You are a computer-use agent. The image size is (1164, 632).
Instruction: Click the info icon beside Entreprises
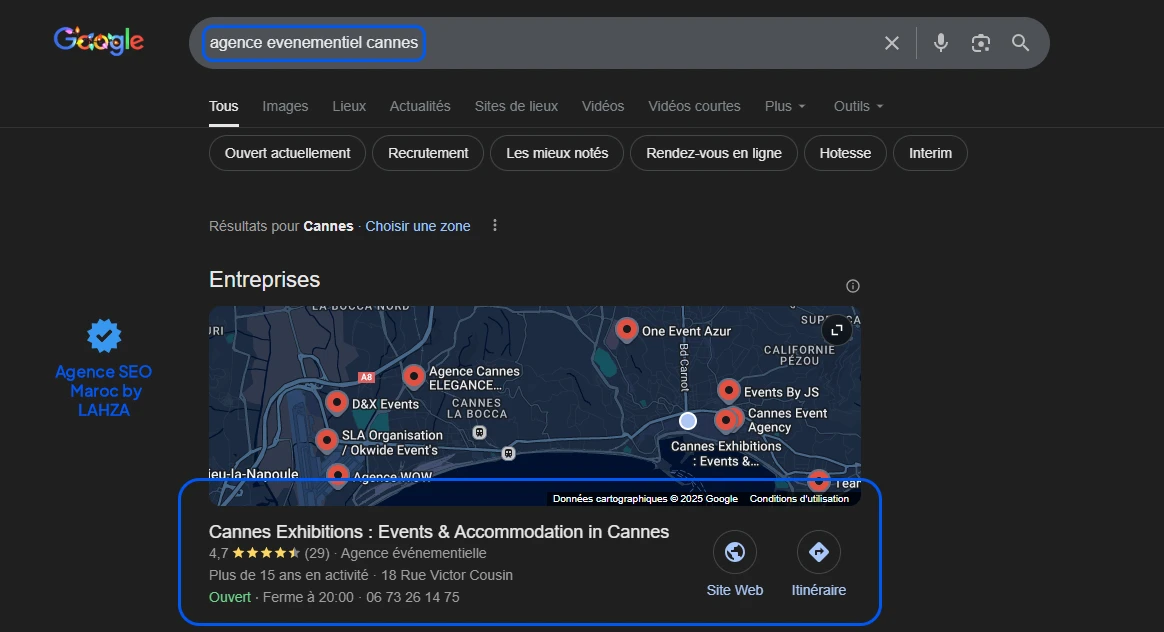point(853,286)
